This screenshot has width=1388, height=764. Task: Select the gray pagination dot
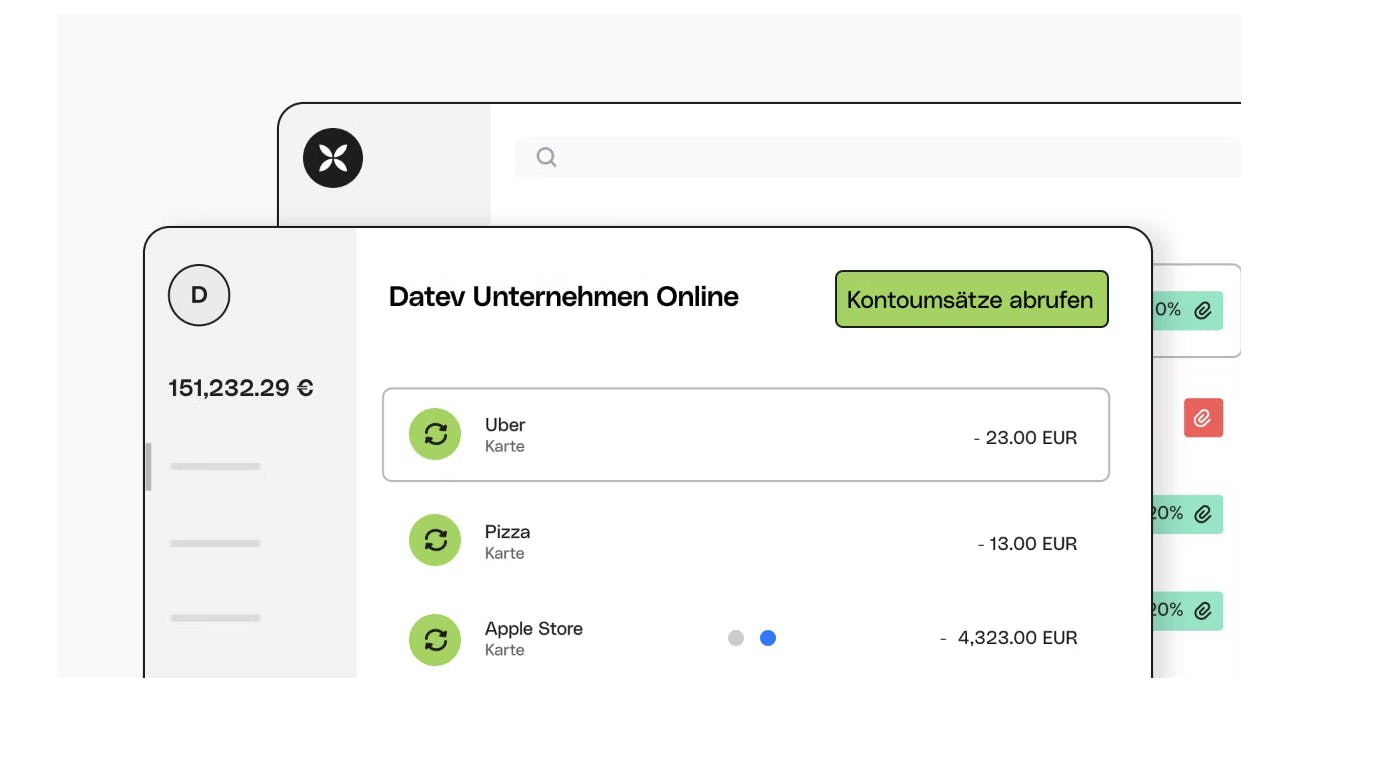(x=736, y=637)
